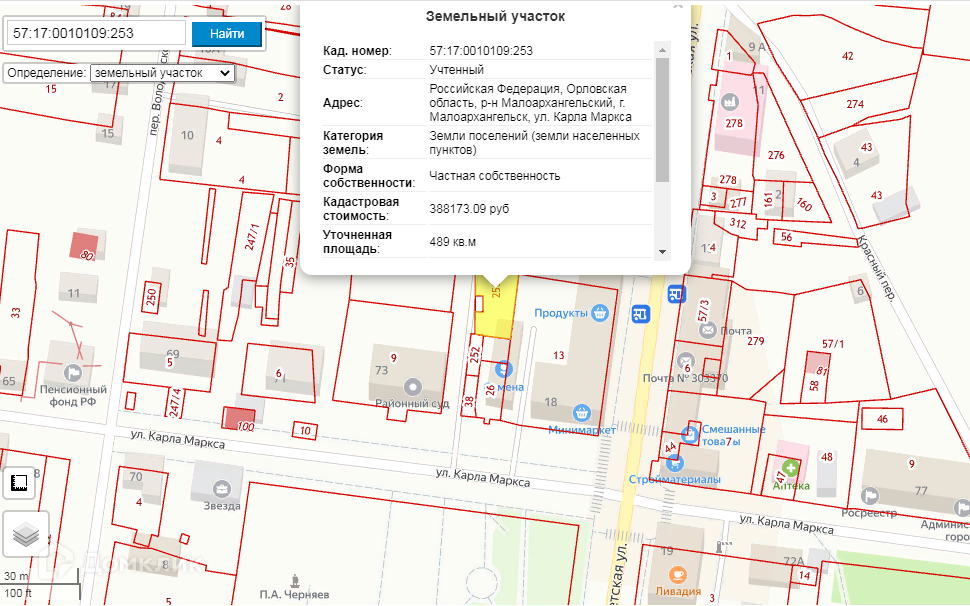Focus the cadastral number search field
Screen dimensions: 970x606
click(96, 33)
